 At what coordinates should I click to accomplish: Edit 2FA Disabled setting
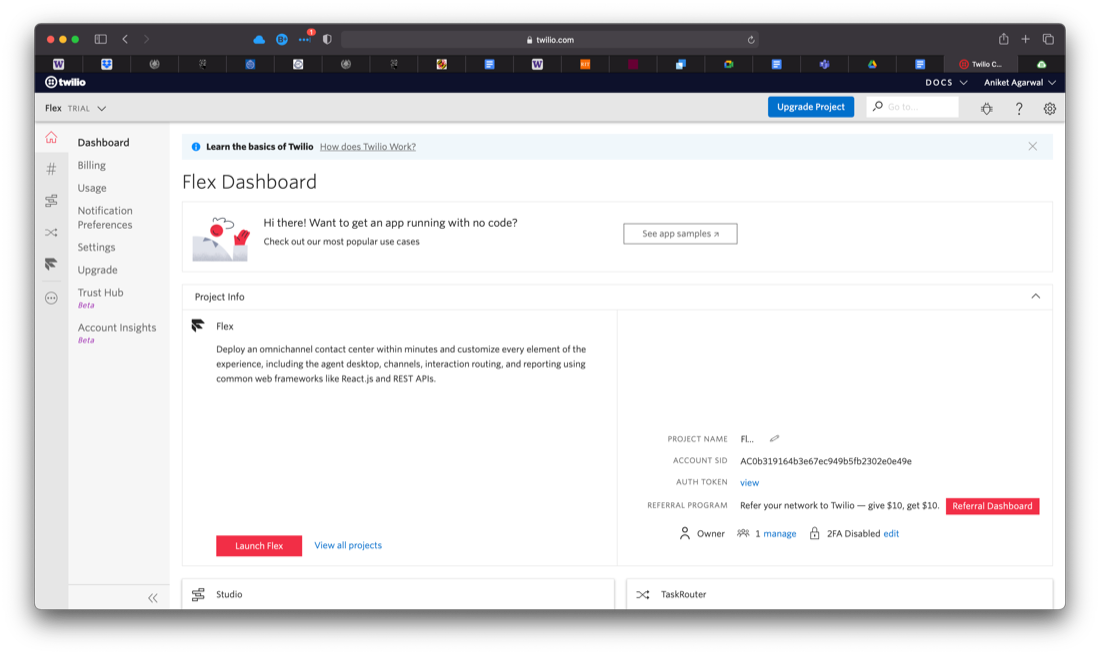point(891,534)
